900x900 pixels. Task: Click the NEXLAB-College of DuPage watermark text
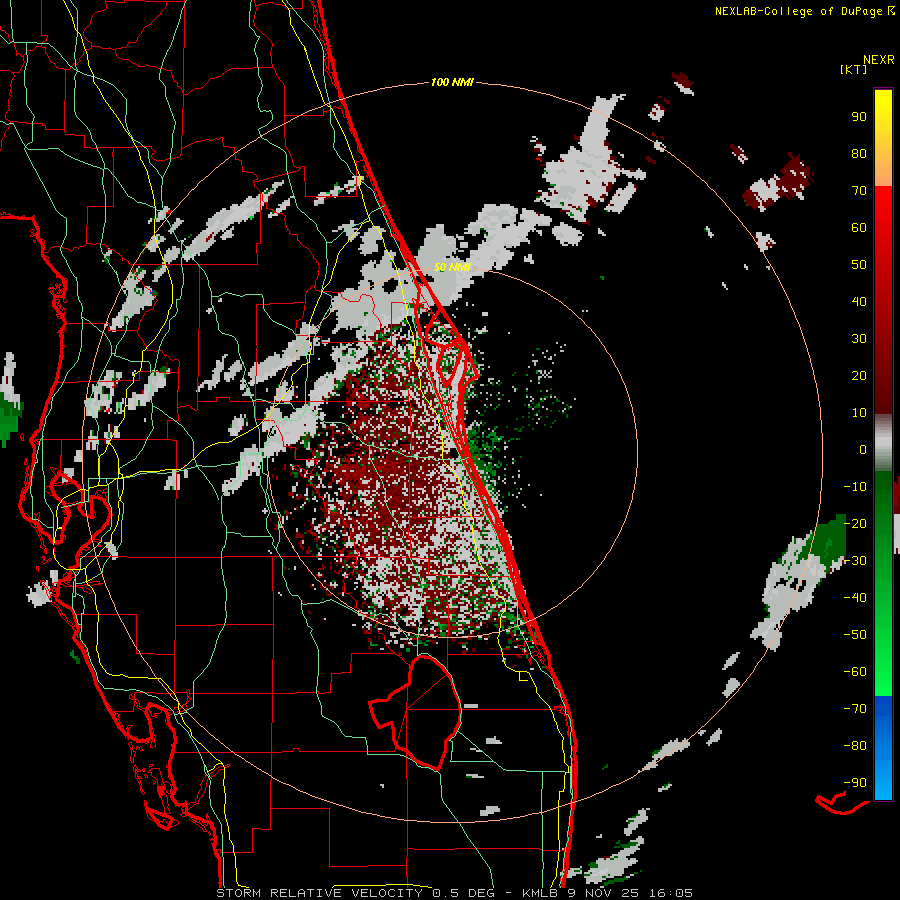click(x=804, y=11)
